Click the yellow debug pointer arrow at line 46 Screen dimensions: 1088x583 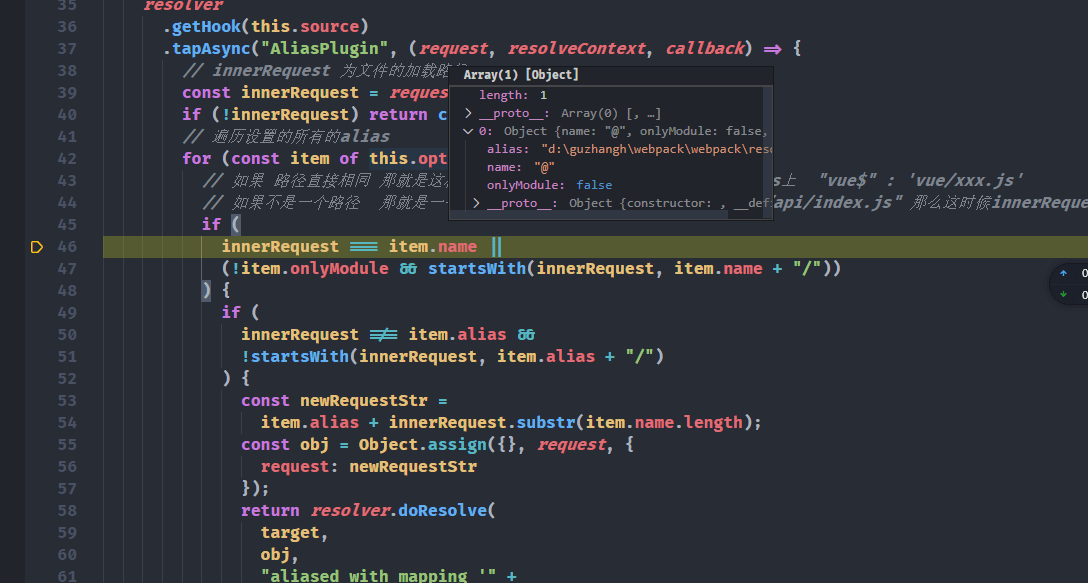tap(37, 247)
